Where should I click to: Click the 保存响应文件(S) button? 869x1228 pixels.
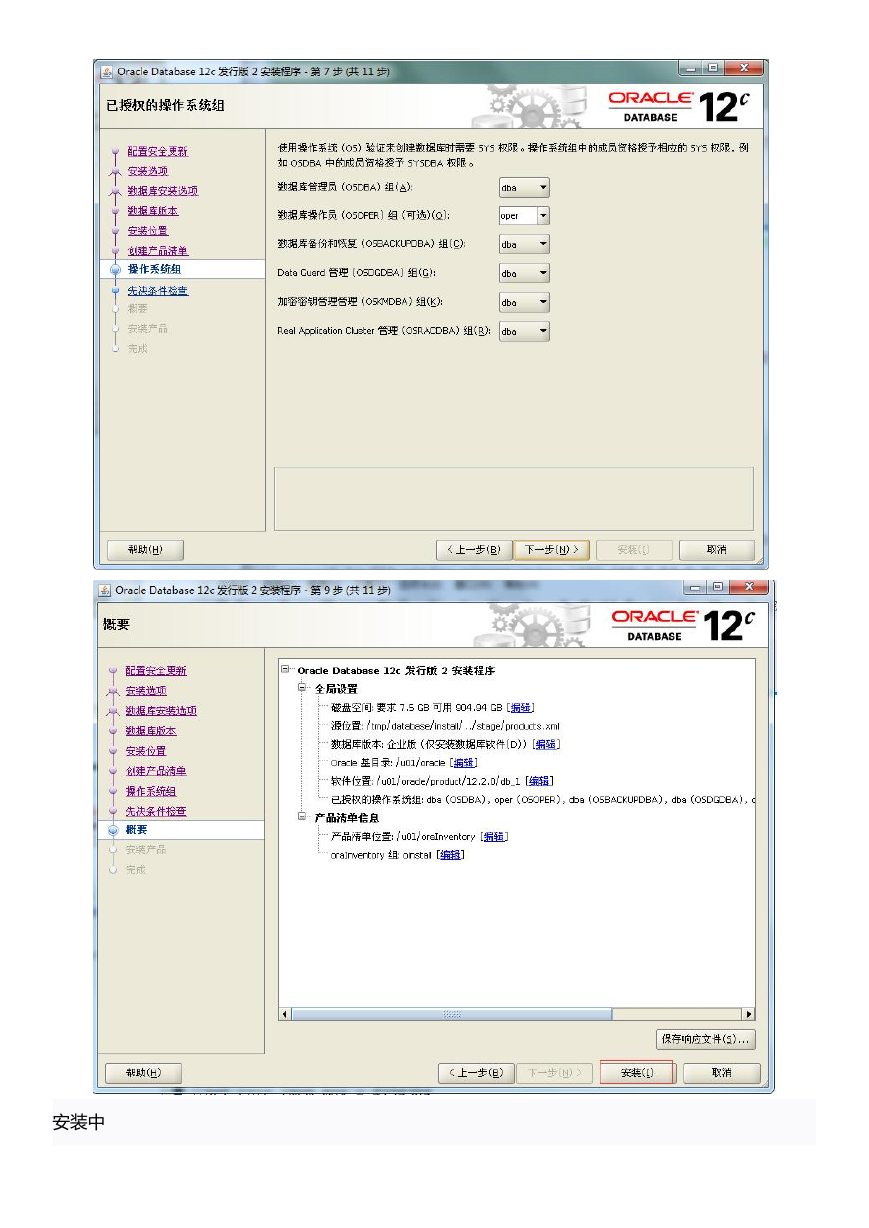pos(705,1040)
